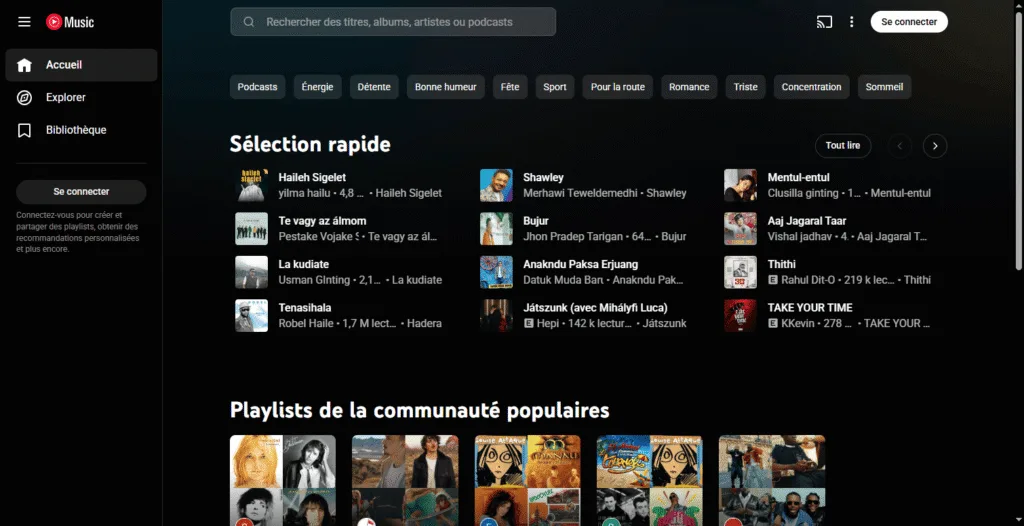Screen dimensions: 1024x526
Task: Play TAKE YOUR TIME thumbnail
Action: tap(741, 316)
